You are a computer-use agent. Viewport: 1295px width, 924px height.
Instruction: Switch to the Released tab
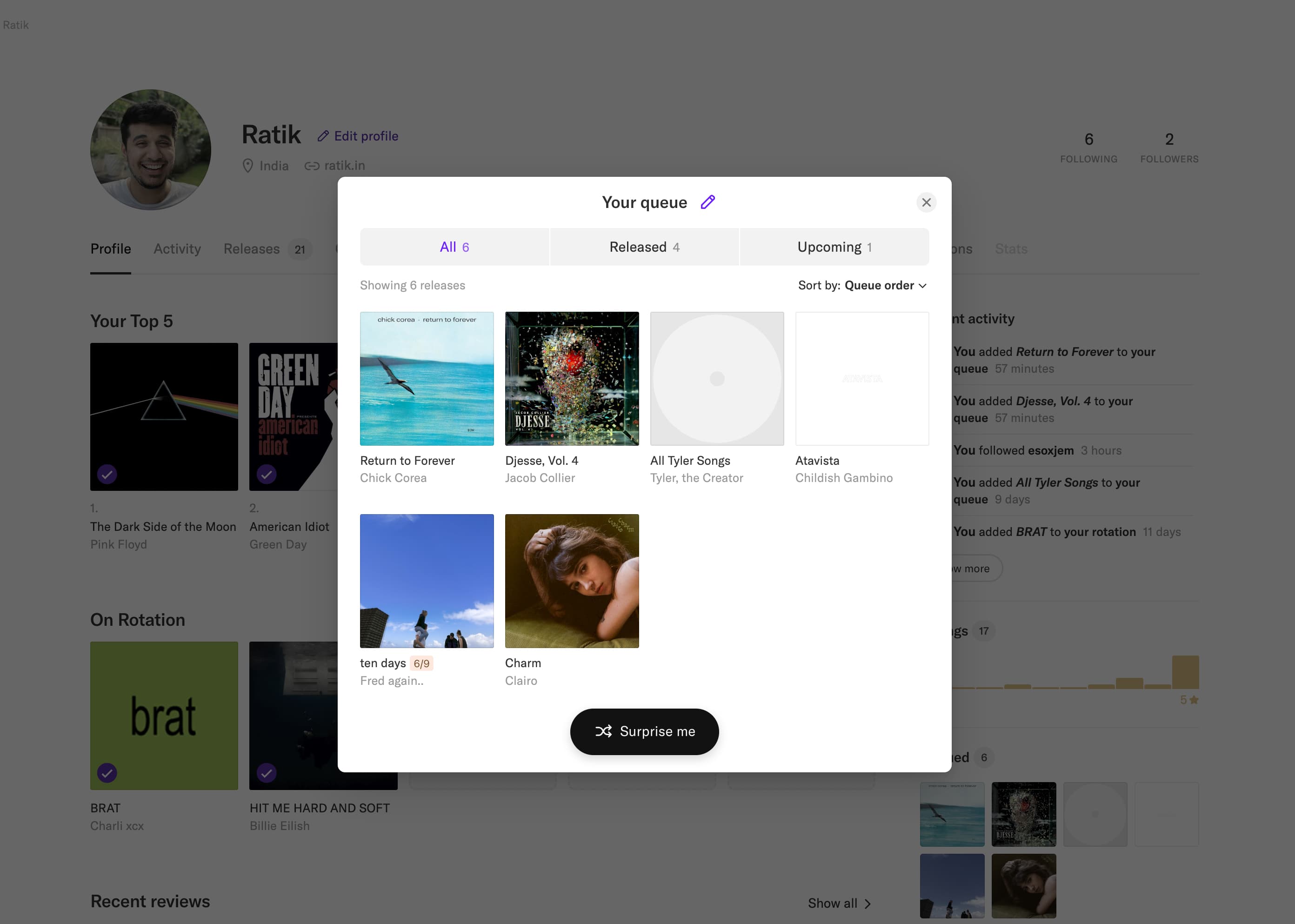[x=644, y=247]
